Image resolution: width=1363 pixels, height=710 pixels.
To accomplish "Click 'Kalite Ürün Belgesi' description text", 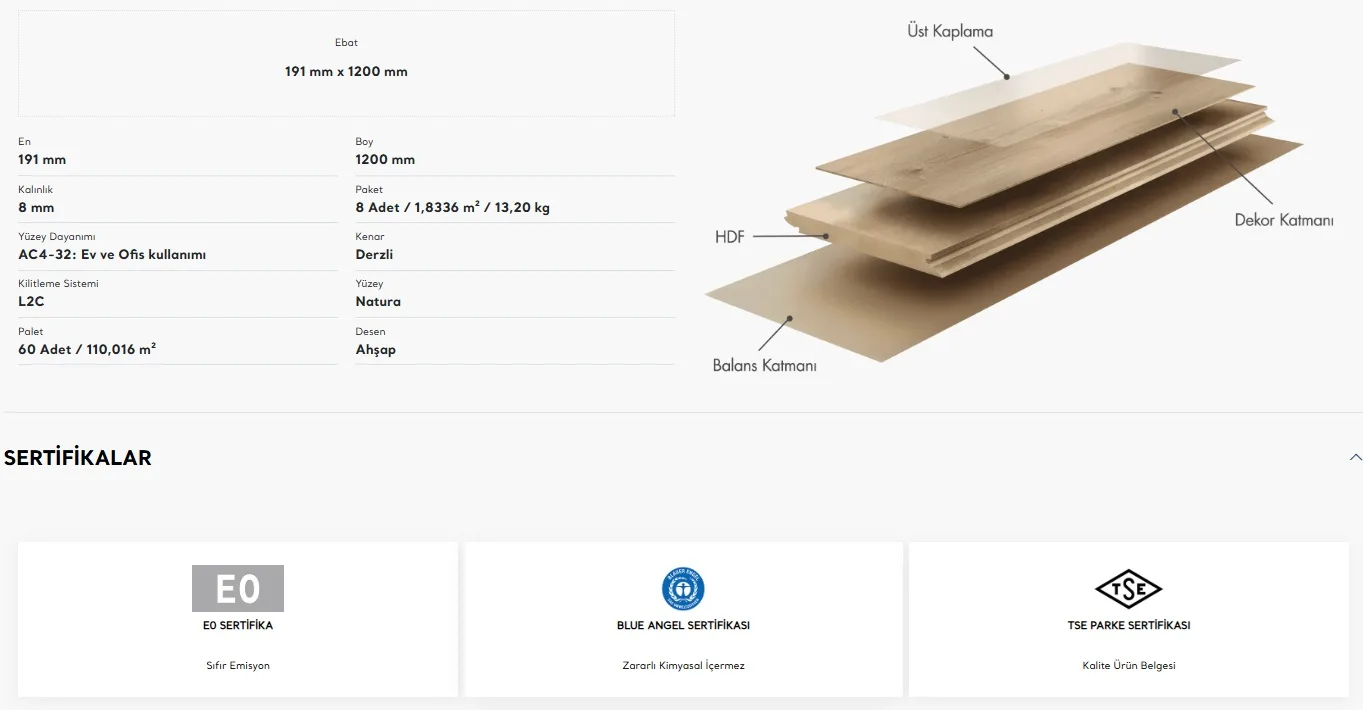I will coord(1128,666).
